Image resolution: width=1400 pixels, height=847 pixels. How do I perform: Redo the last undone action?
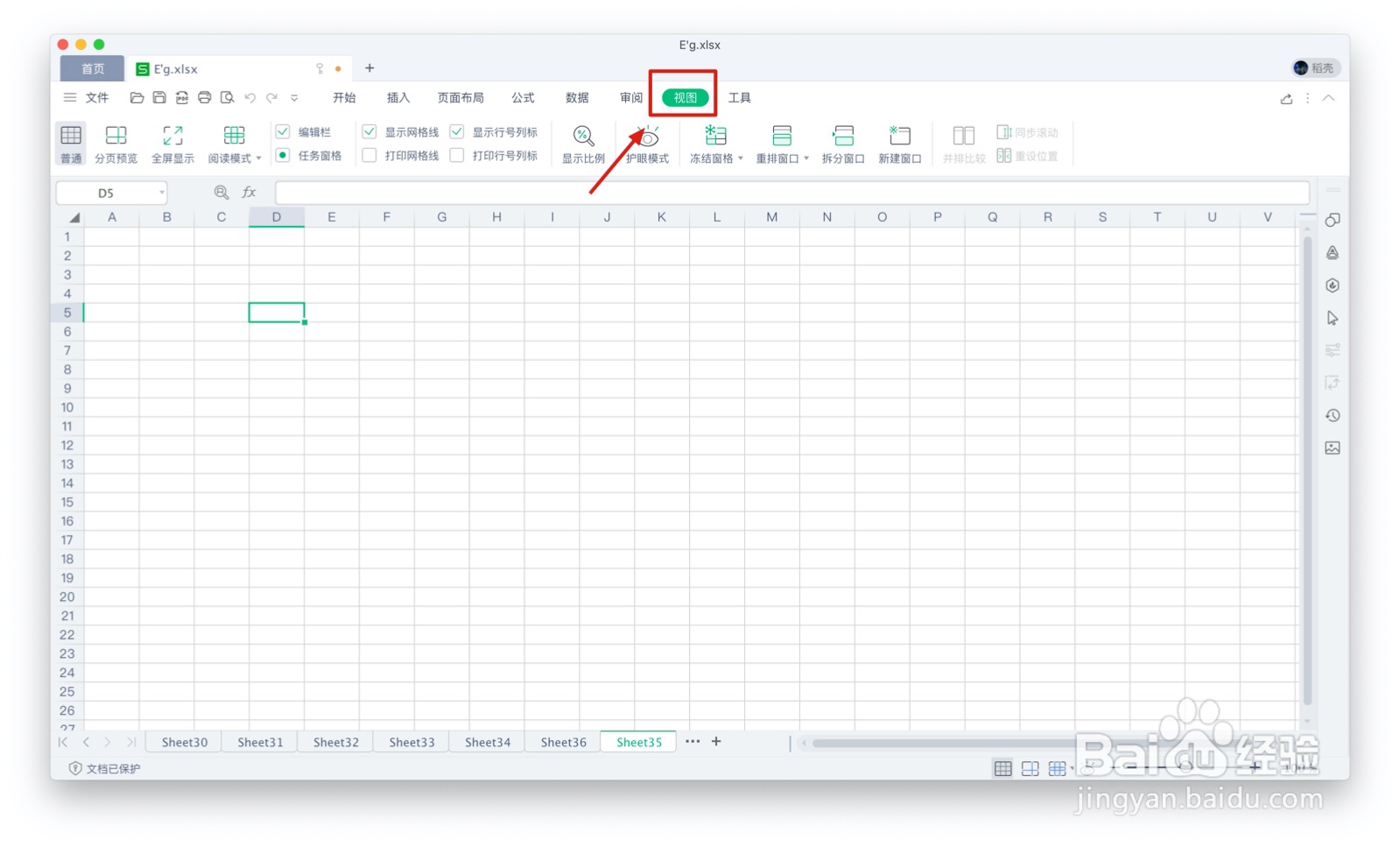pyautogui.click(x=272, y=98)
